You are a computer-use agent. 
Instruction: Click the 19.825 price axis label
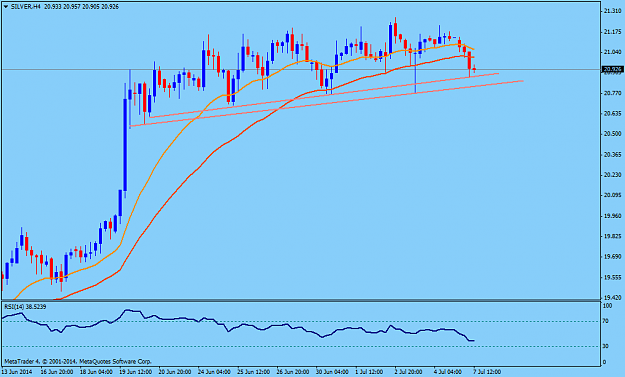point(612,236)
